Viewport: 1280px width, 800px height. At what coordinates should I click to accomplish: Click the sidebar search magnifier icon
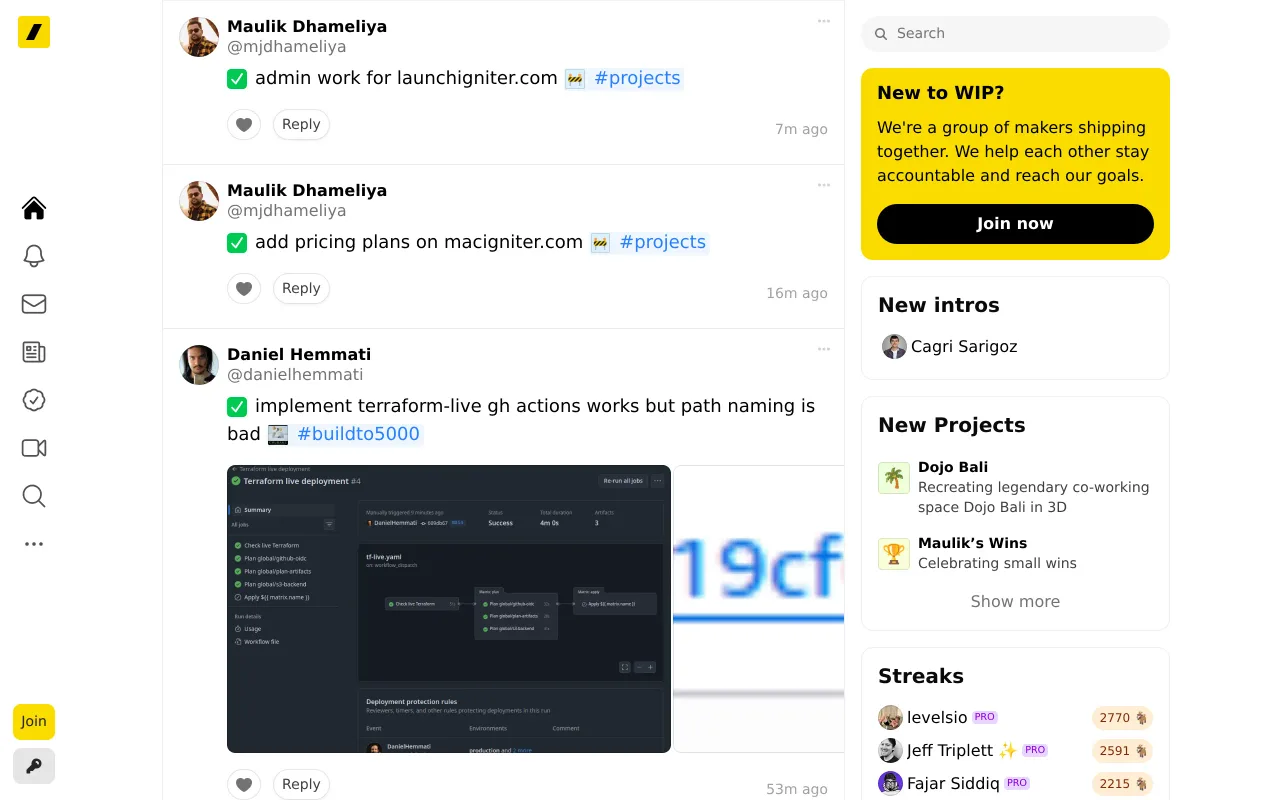coord(34,496)
